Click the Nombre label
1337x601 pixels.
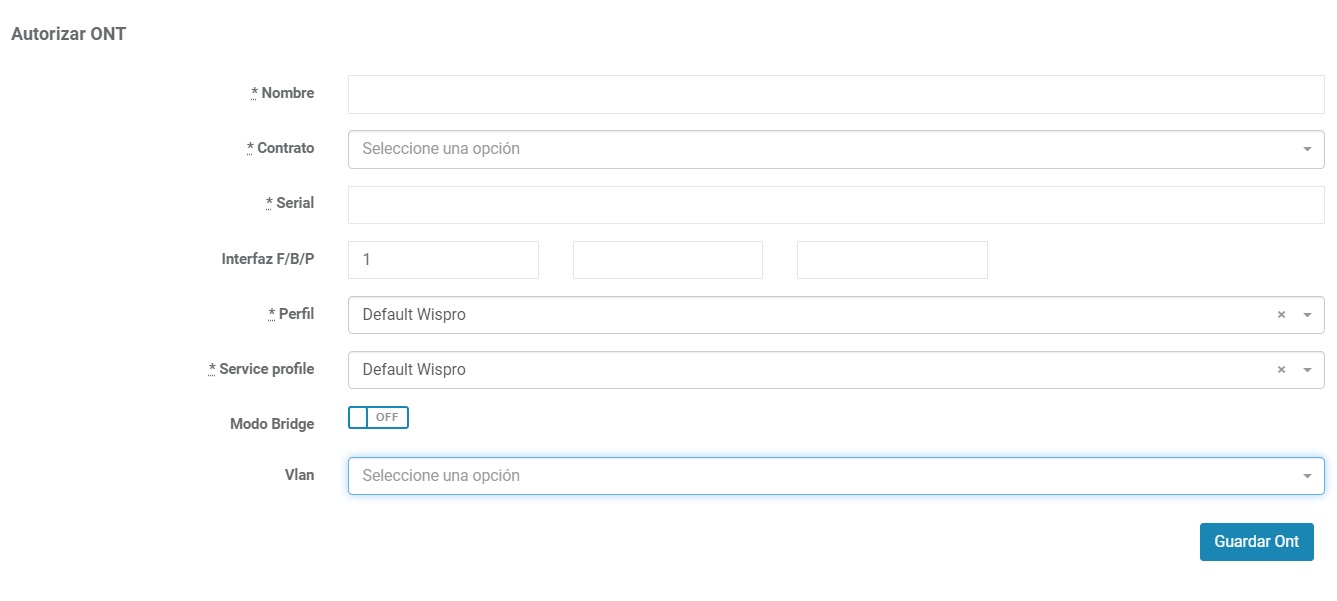[282, 93]
